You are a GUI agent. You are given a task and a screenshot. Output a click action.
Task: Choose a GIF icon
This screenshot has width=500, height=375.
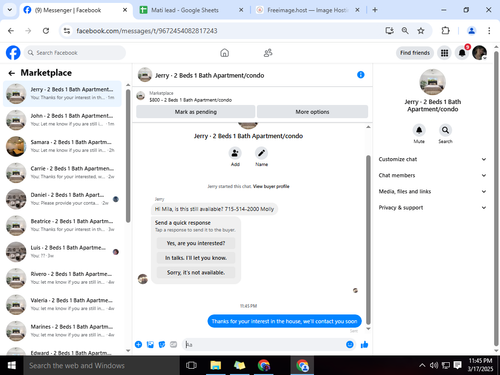pos(173,344)
